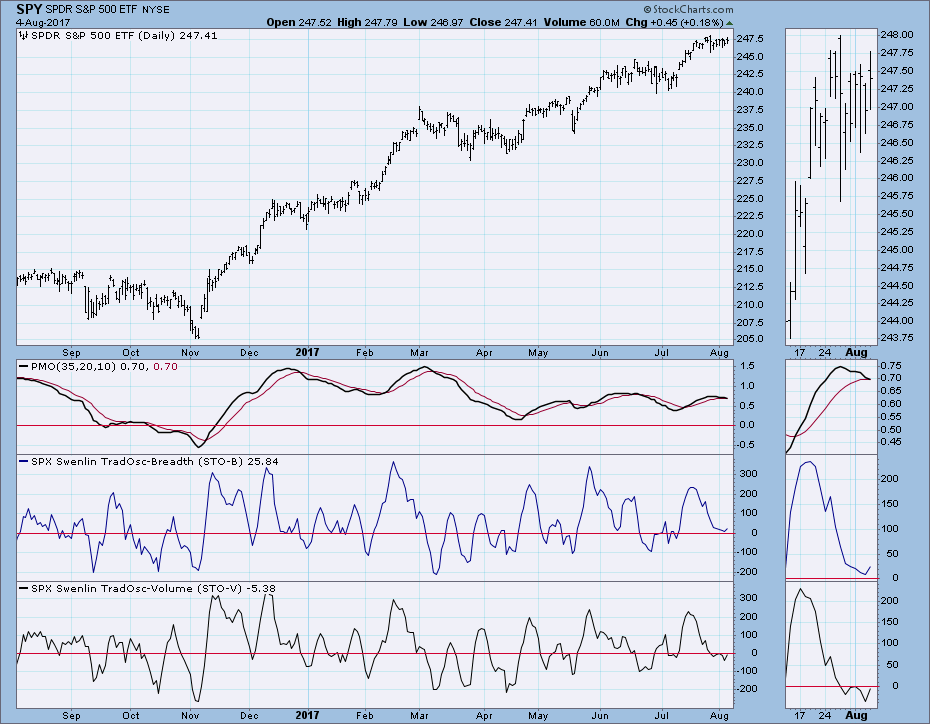Click '24' under the zoomed price panel
Screen dimensions: 930x724
(x=825, y=352)
